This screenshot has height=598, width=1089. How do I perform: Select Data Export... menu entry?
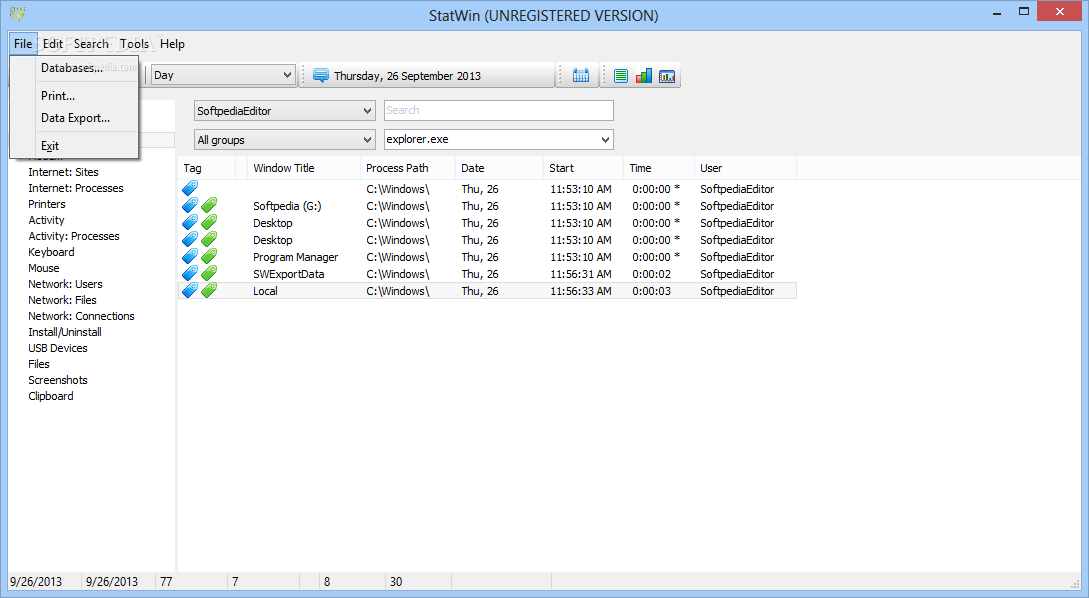[74, 118]
